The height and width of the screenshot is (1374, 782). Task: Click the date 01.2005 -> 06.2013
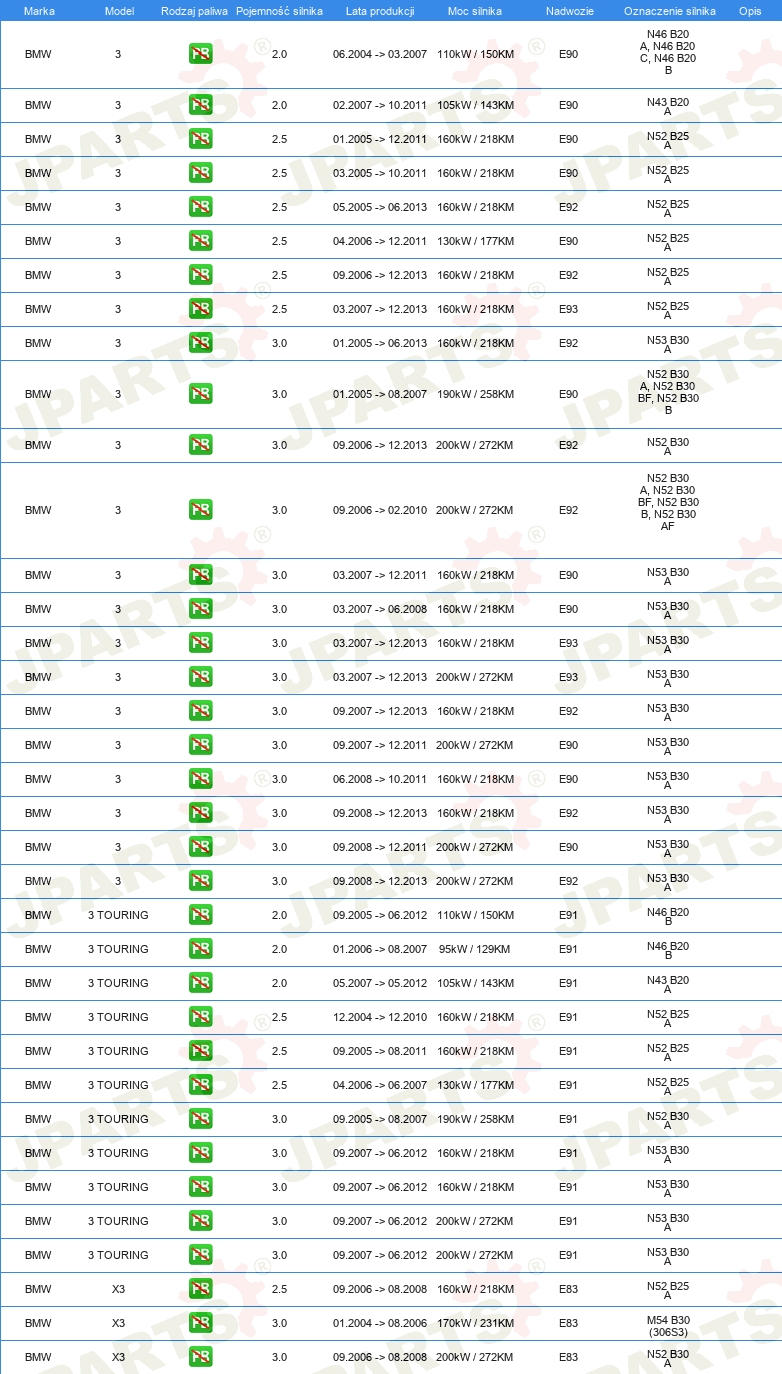[380, 343]
